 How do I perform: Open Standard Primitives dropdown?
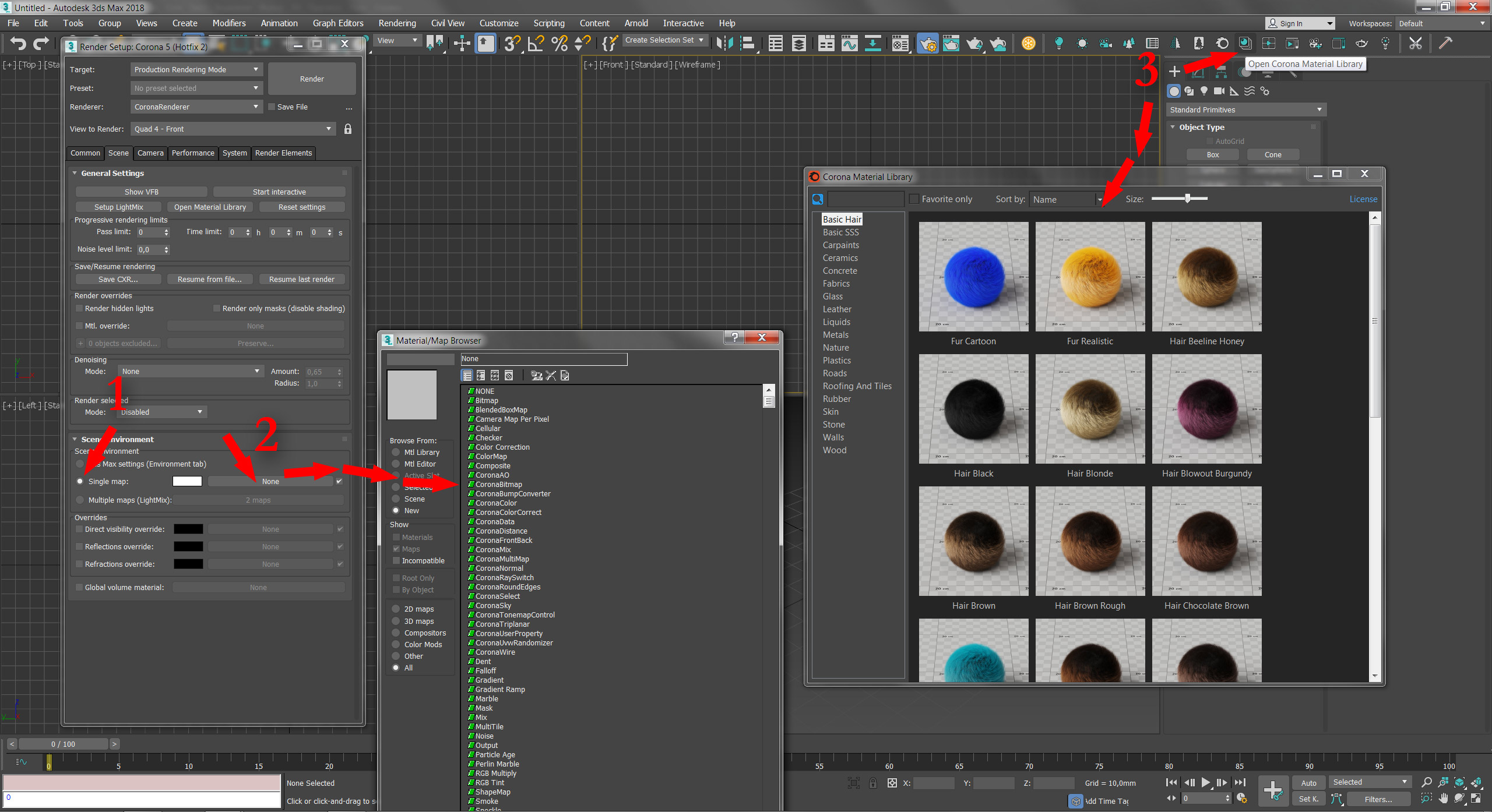[x=1246, y=110]
